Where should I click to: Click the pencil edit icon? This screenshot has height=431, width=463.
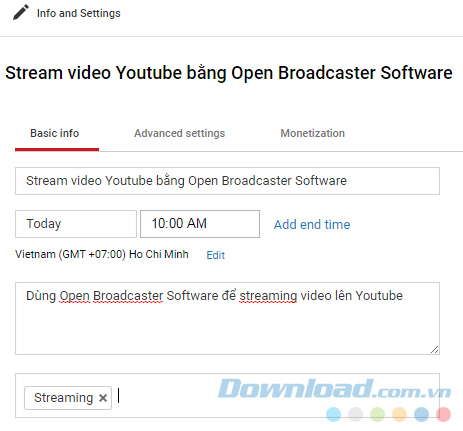(21, 13)
